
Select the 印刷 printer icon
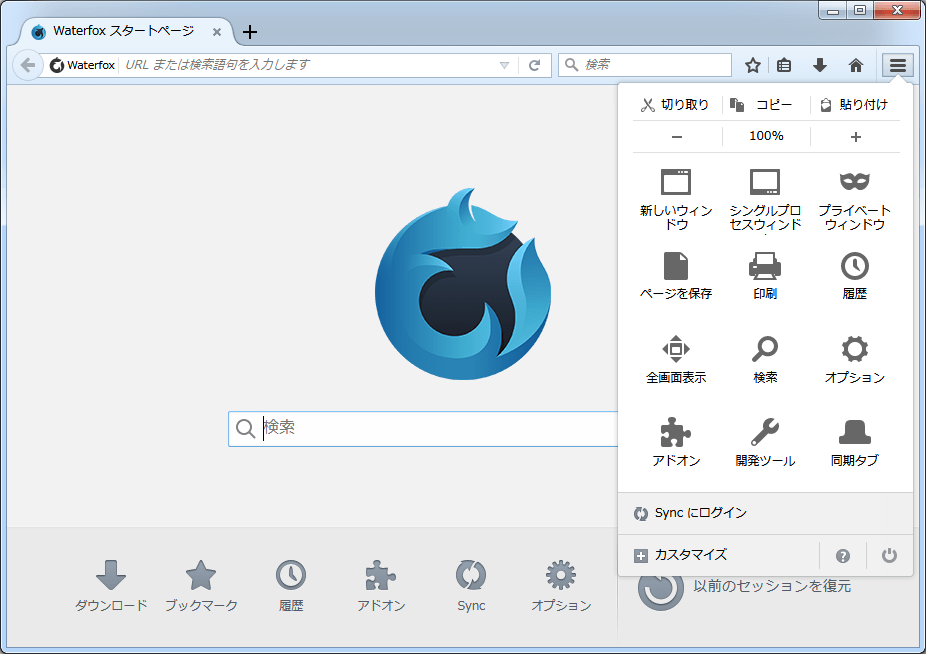765,274
